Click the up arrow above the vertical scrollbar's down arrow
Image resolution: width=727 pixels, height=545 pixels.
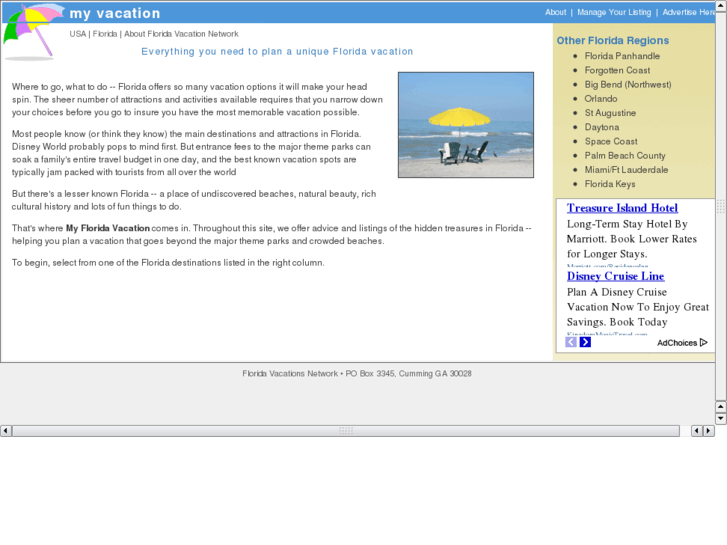(721, 407)
